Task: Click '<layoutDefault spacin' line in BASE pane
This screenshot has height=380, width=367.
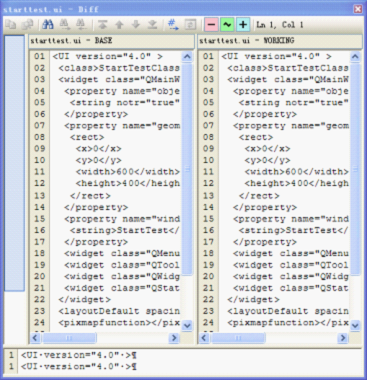Action: [119, 311]
